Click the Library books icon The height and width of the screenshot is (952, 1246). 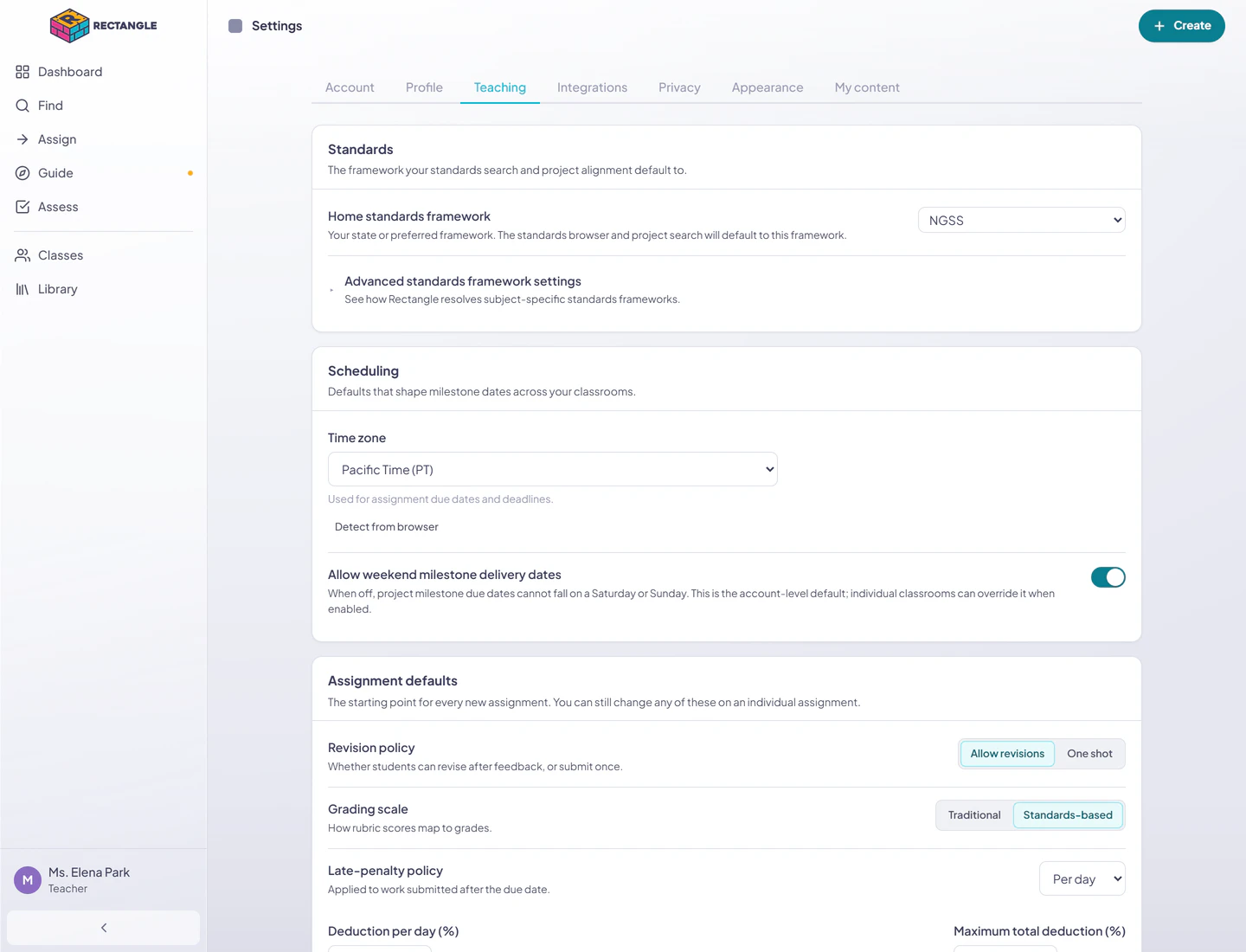pos(22,289)
